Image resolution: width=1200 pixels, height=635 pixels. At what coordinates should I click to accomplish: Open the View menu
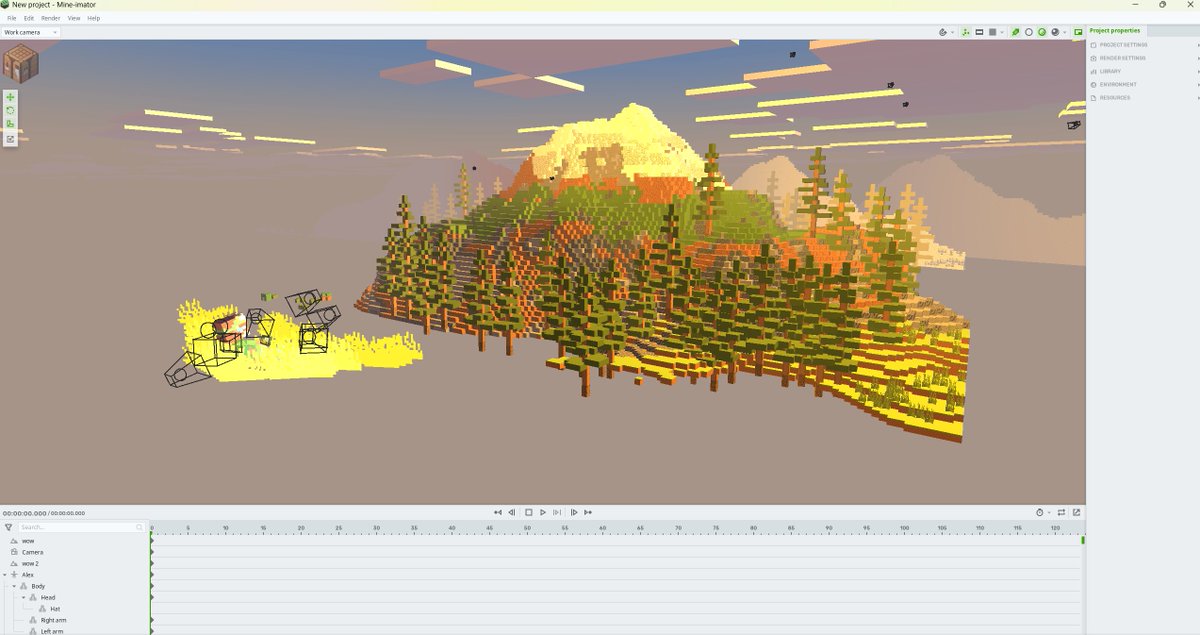(x=74, y=18)
